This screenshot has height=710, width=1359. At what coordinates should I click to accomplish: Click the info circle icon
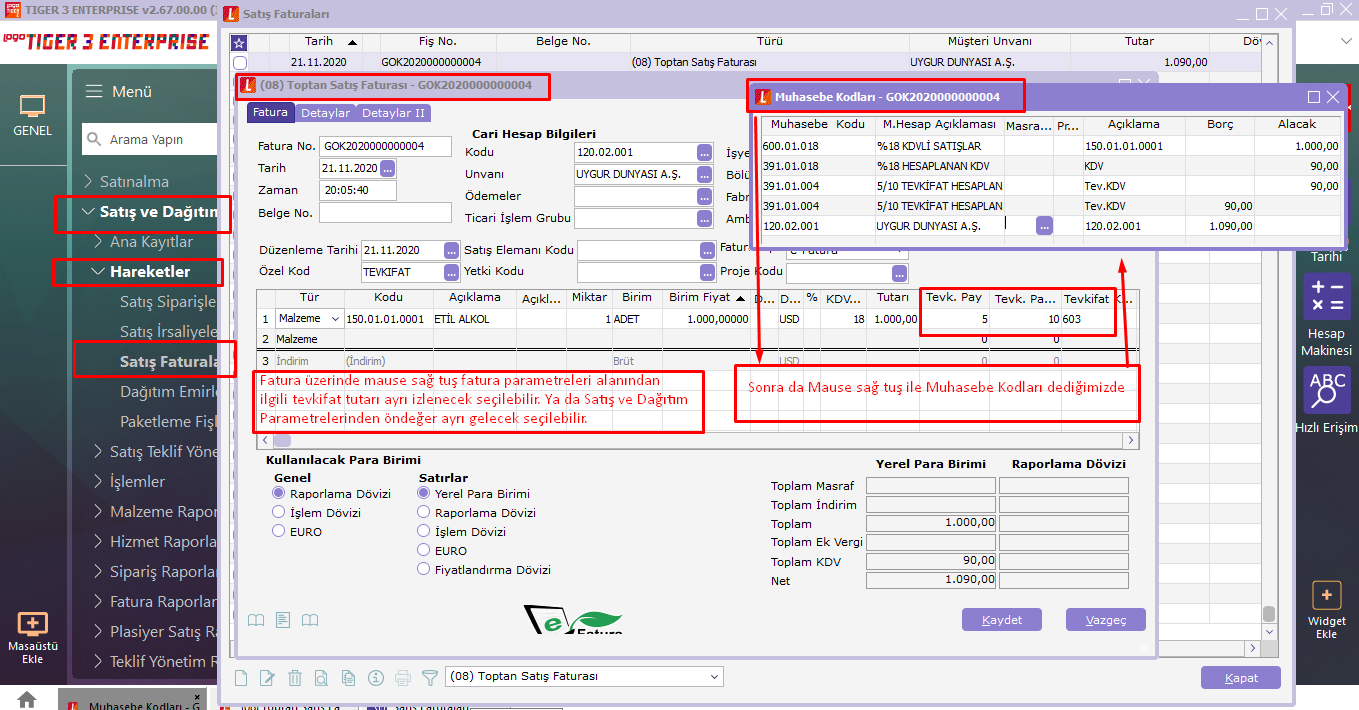coord(376,677)
